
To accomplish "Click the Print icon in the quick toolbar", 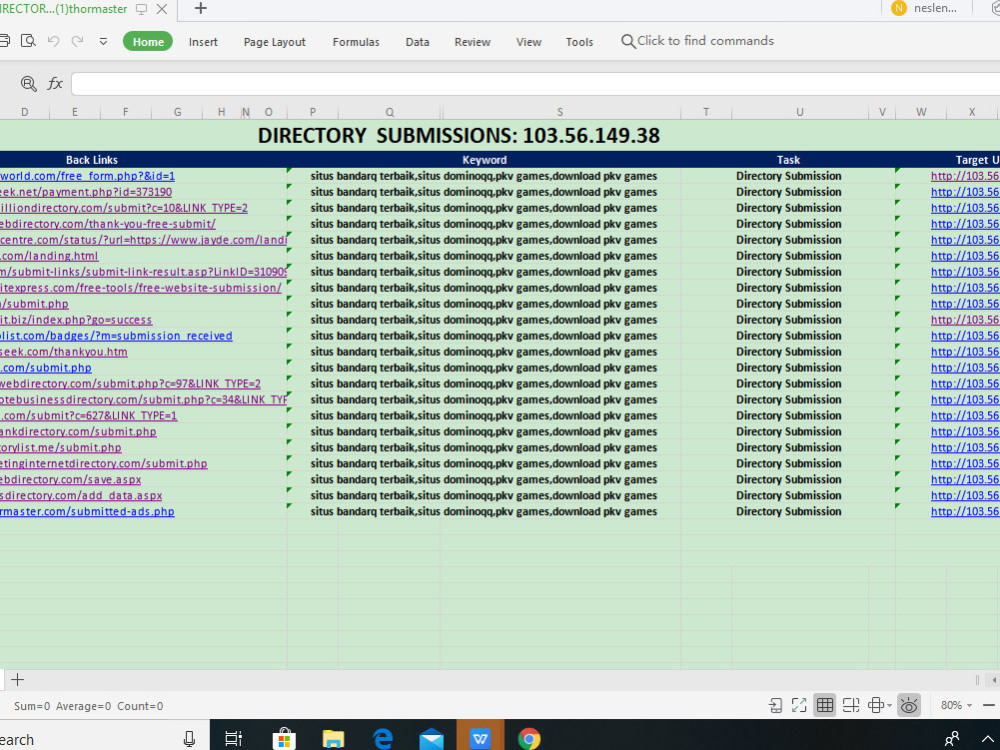I will click(x=4, y=41).
